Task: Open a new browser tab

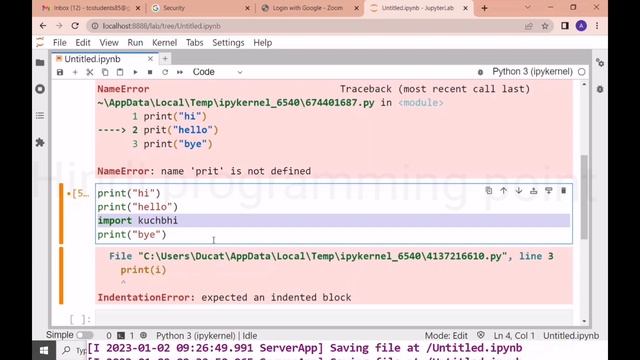Action: click(x=484, y=8)
